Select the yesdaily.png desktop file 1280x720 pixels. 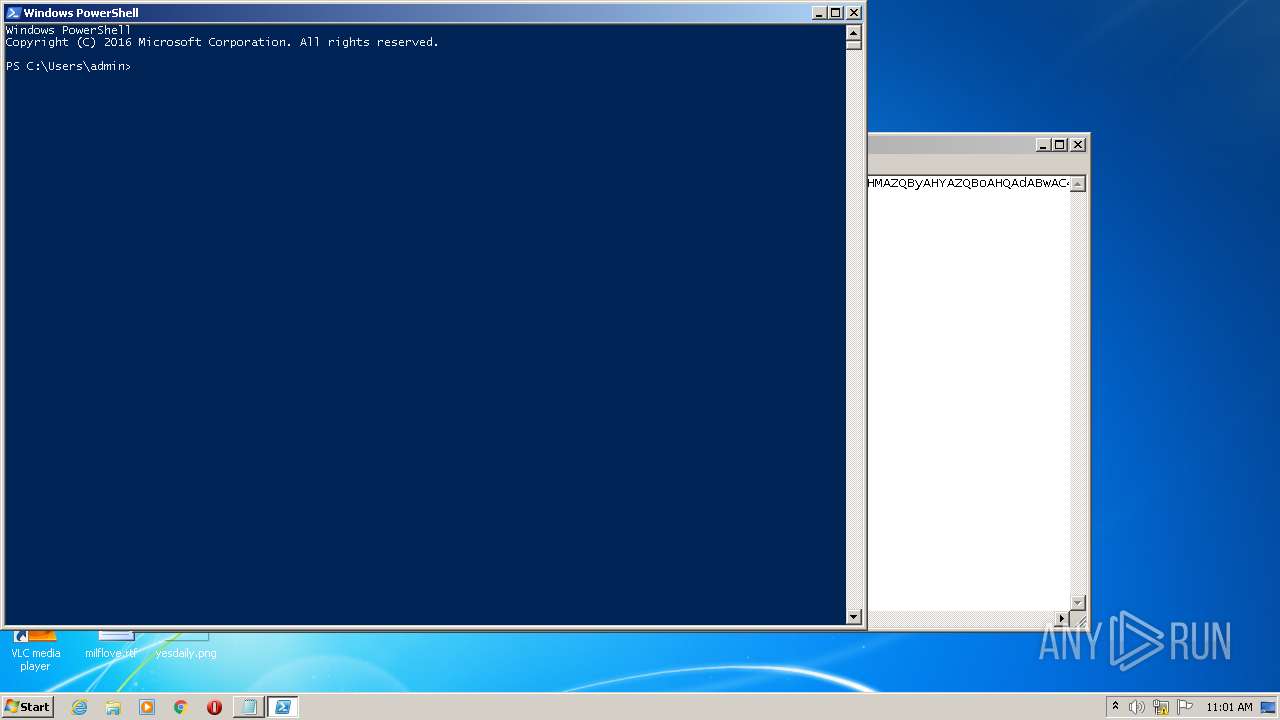(x=186, y=646)
